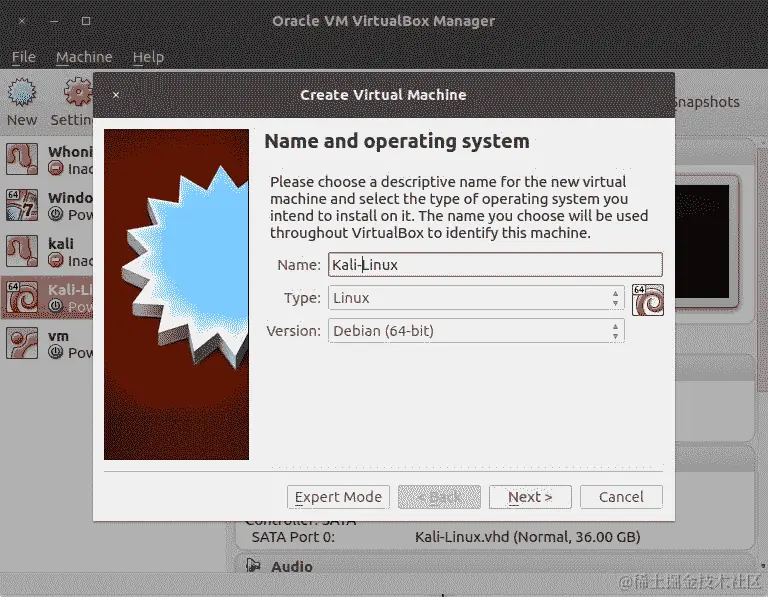Click the Windows powered off status icon
This screenshot has height=597, width=768.
[56, 215]
